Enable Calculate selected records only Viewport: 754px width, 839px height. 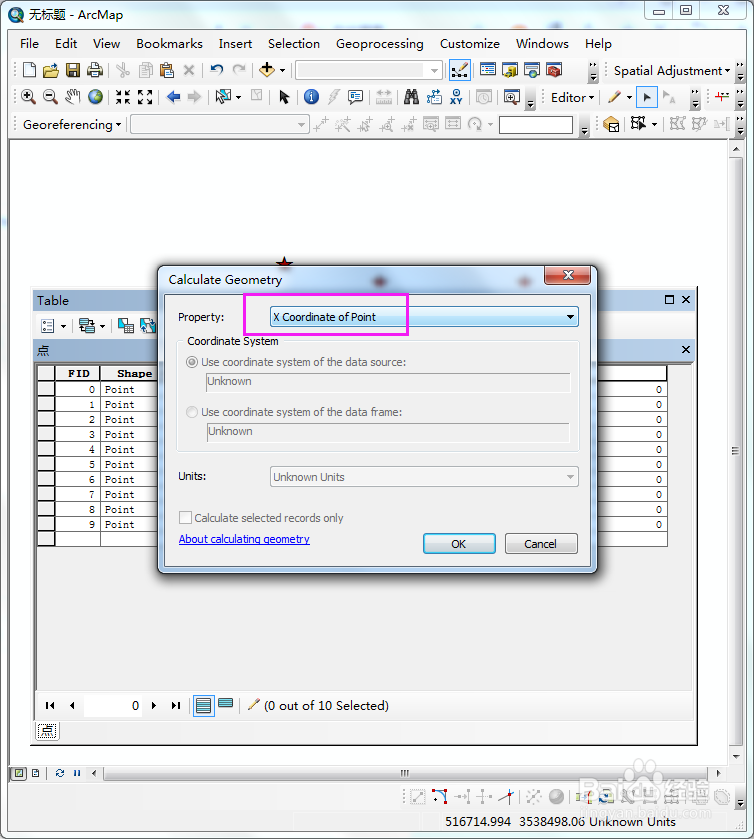(x=185, y=517)
